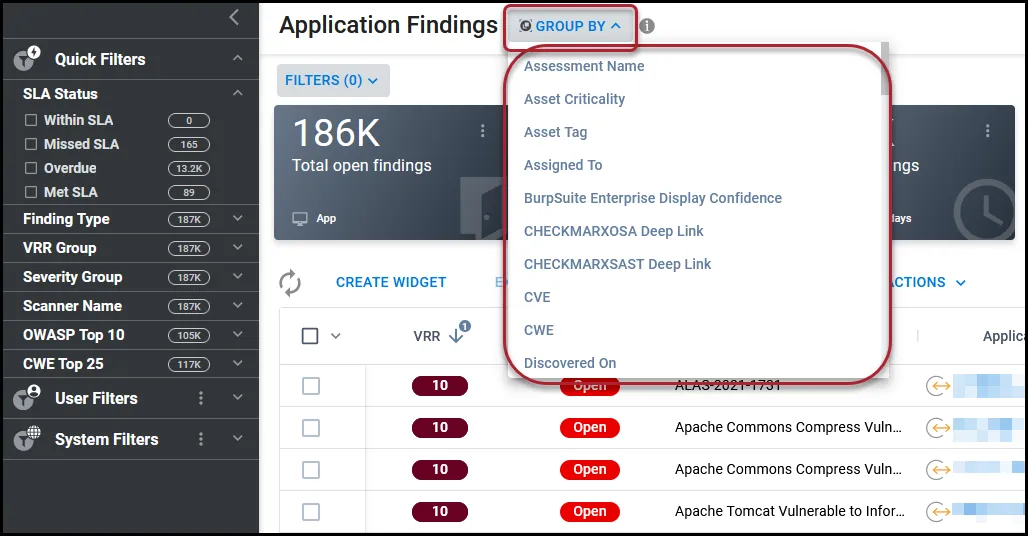Click the Overdue 13.2K count badge
This screenshot has width=1028, height=536.
point(189,168)
